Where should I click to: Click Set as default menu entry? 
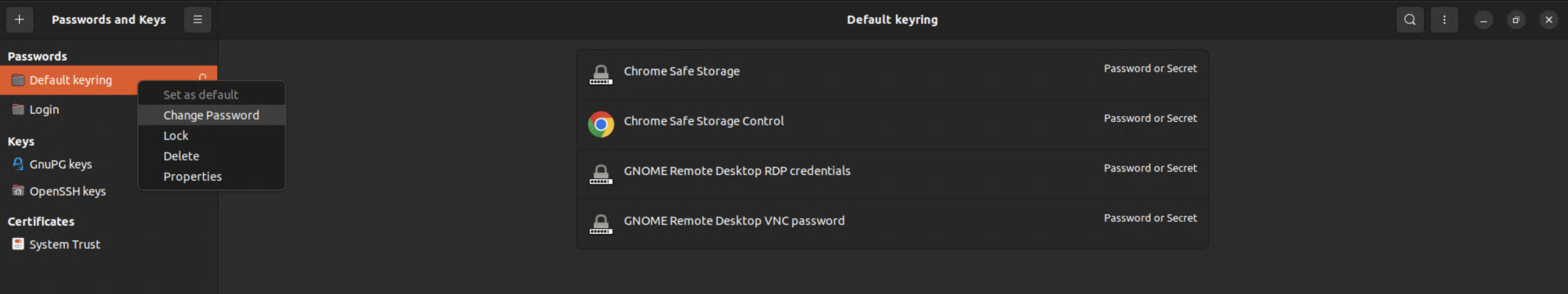pos(200,95)
